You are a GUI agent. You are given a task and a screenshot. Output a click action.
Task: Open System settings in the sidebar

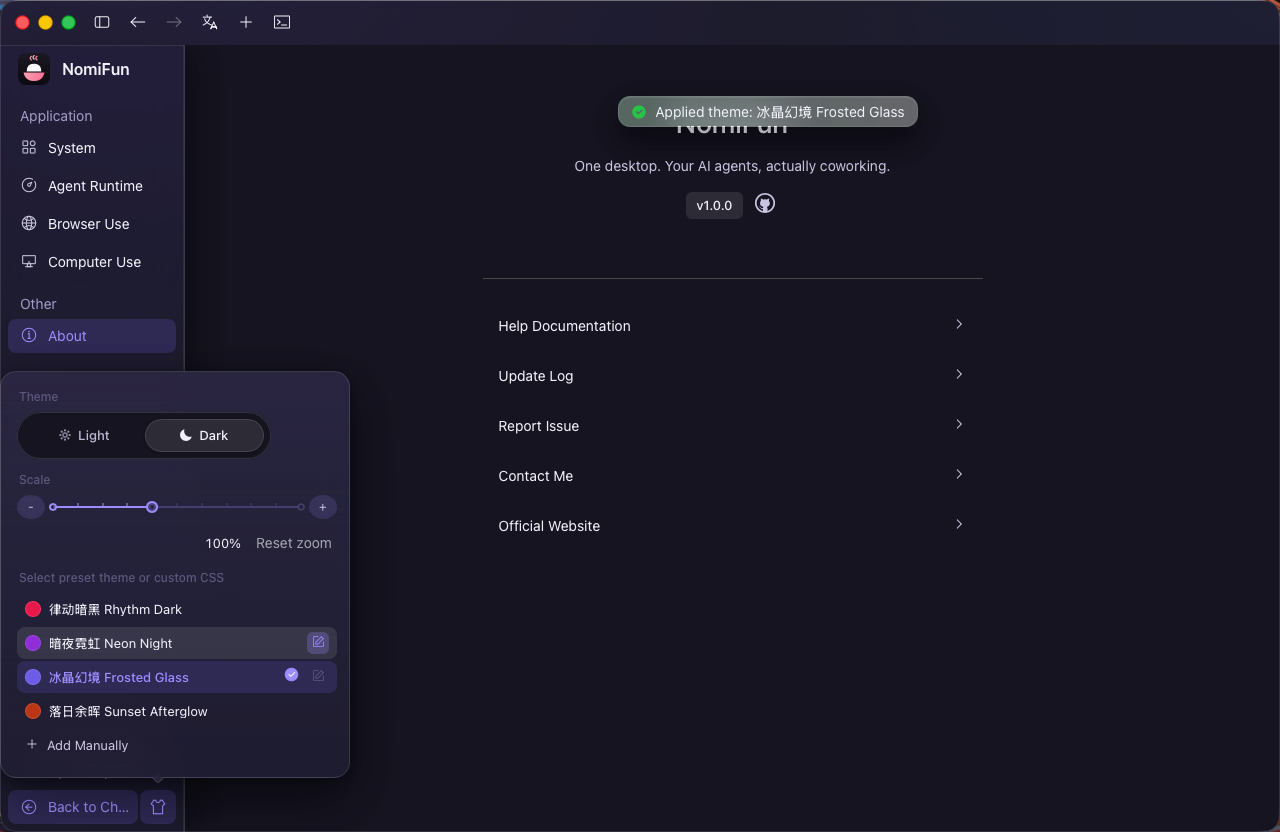click(x=92, y=148)
